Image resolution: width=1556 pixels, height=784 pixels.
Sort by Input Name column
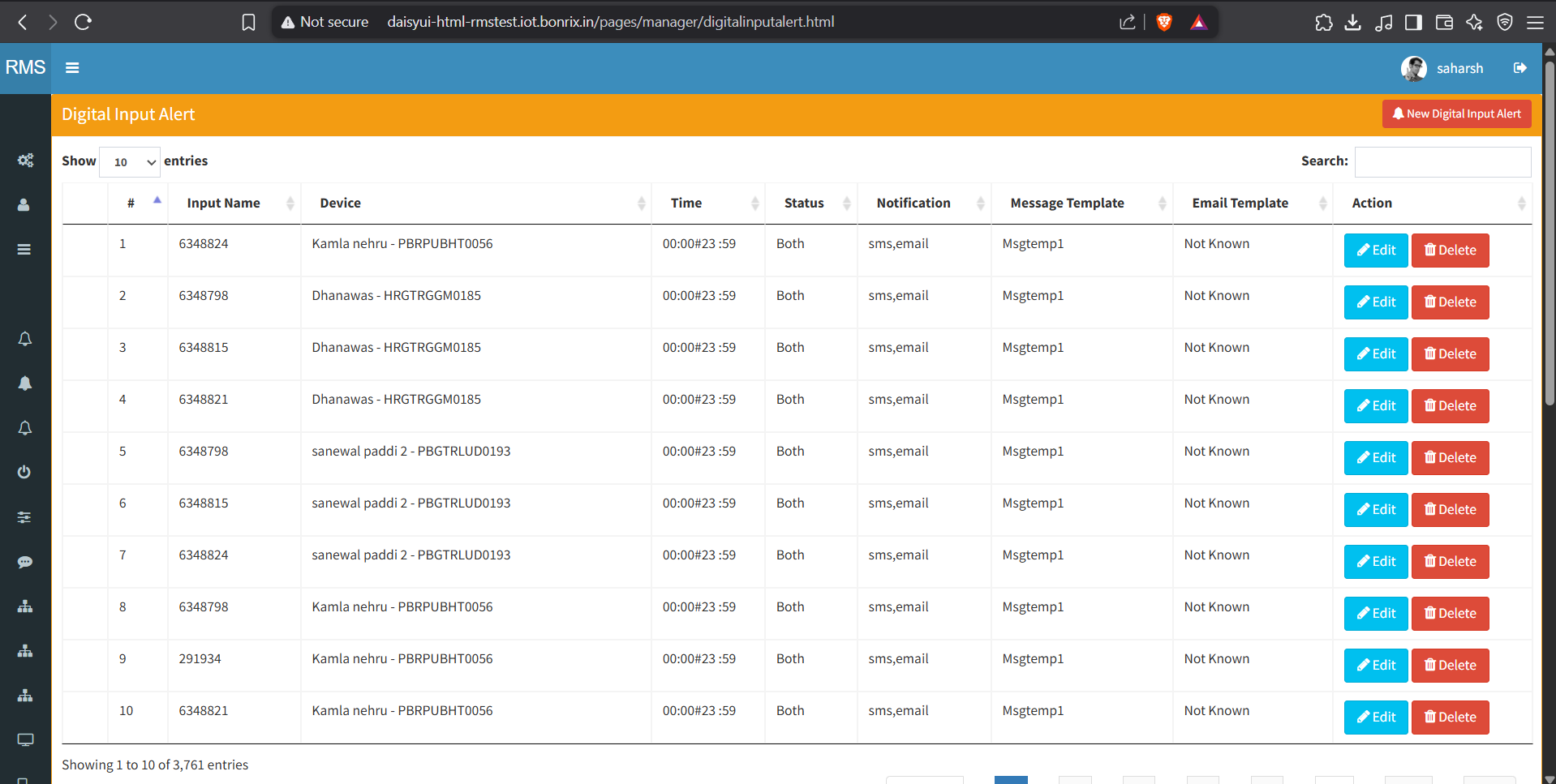(x=234, y=203)
